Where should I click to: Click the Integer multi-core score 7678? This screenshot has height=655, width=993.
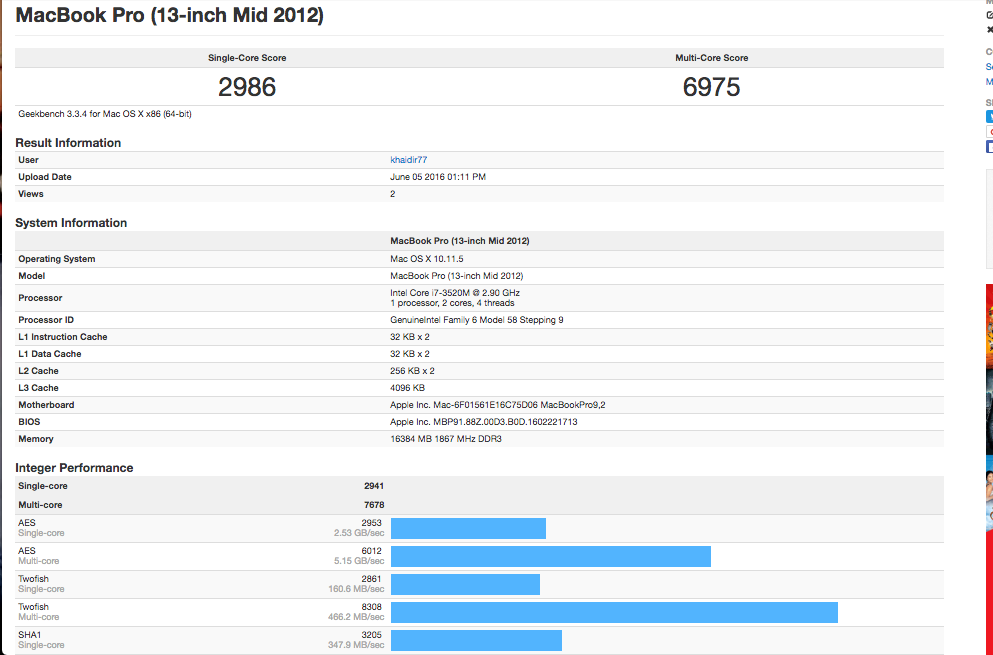coord(374,505)
